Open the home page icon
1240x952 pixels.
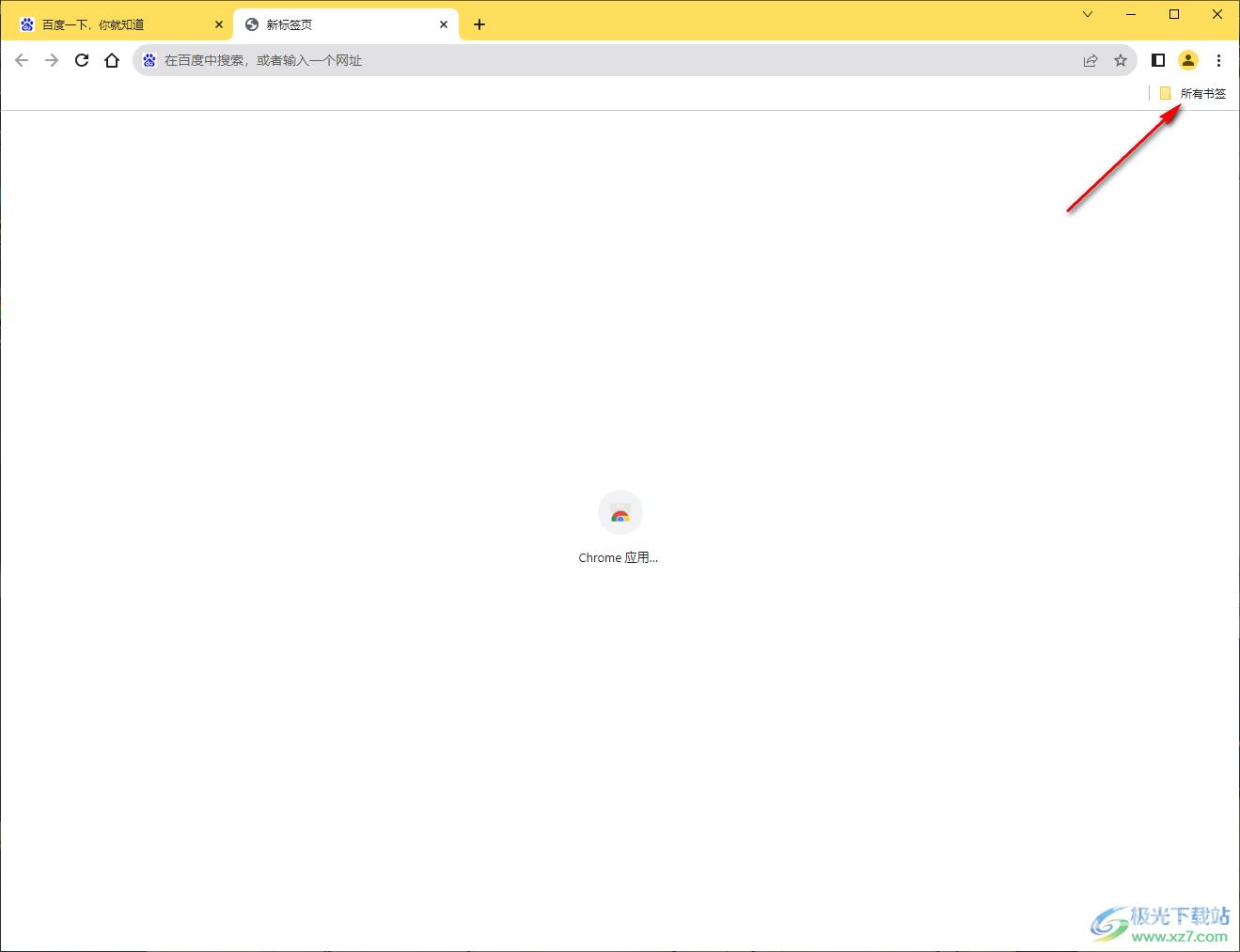[112, 60]
